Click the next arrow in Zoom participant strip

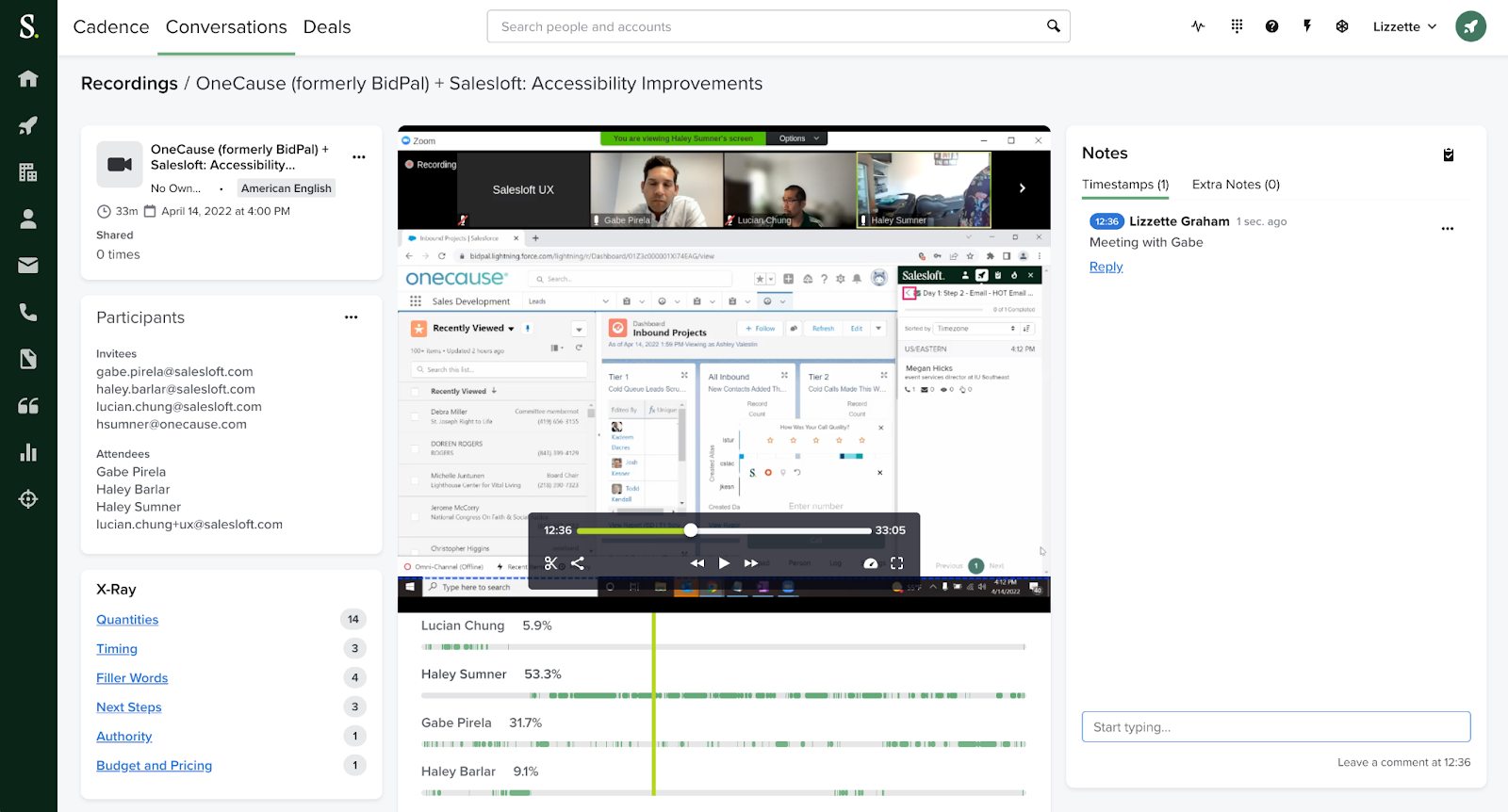[x=1023, y=188]
